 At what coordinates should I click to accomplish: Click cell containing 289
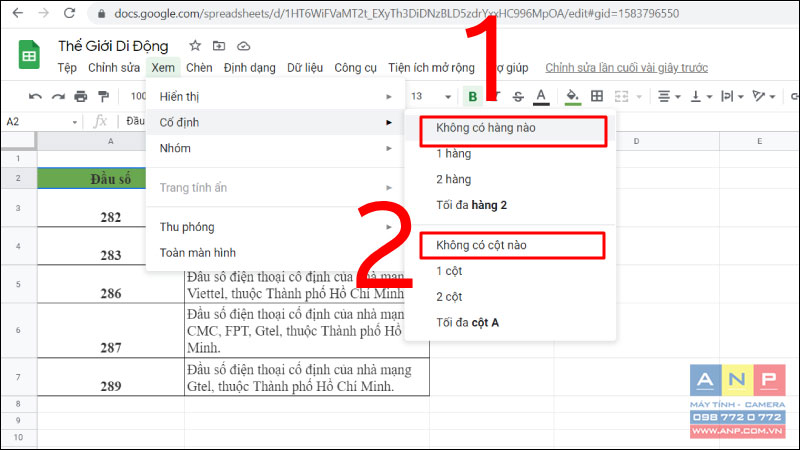(x=111, y=377)
